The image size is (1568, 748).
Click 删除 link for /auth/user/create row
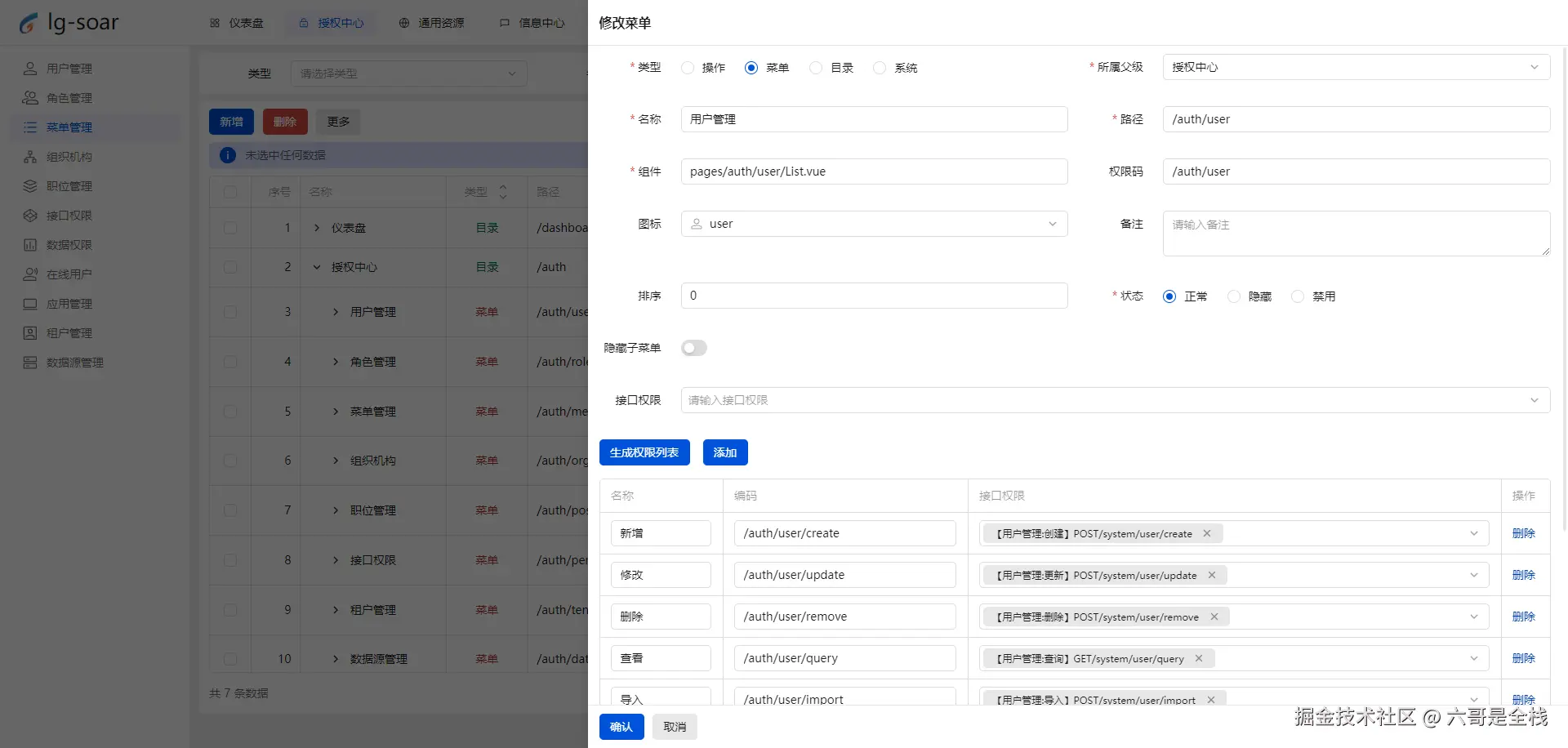pos(1524,533)
